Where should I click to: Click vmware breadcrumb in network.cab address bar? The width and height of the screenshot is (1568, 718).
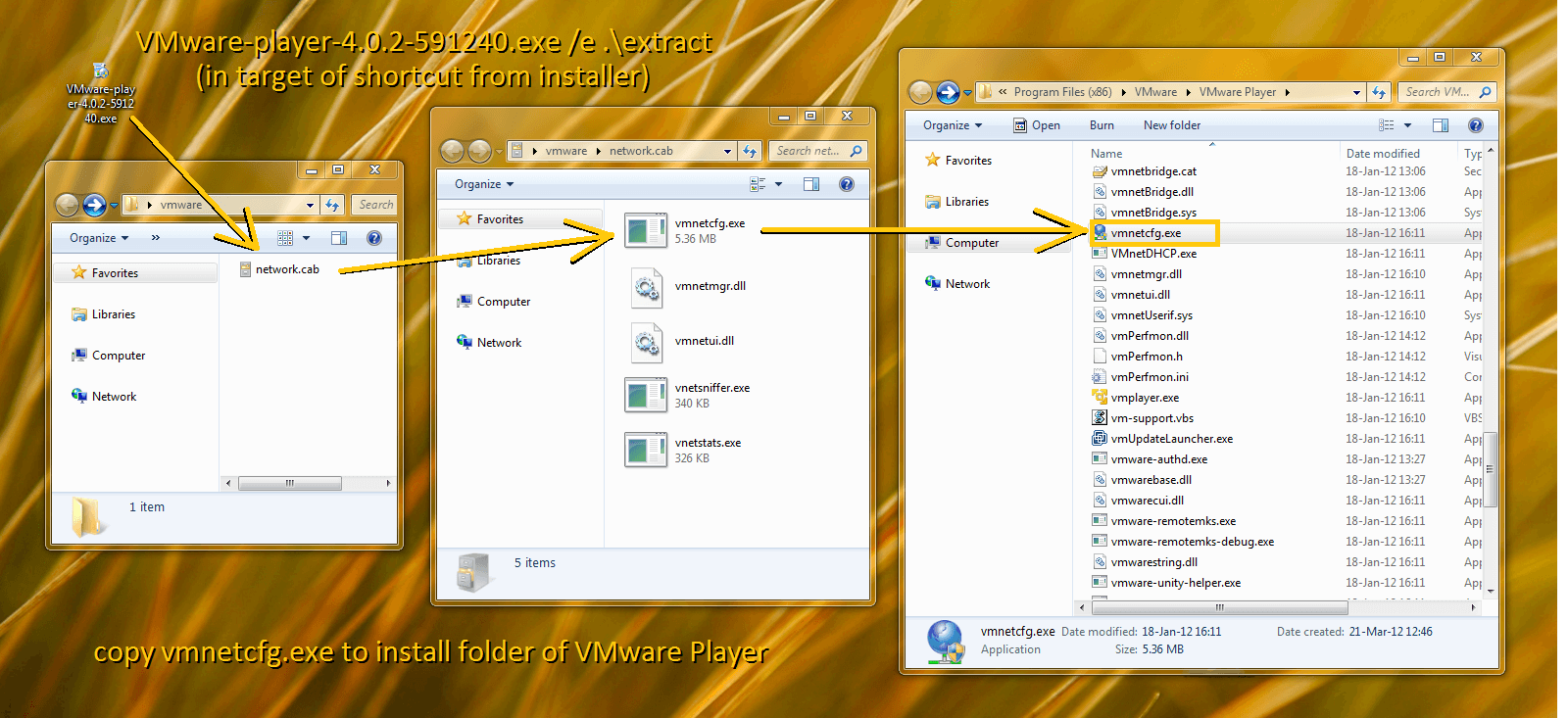[x=566, y=151]
